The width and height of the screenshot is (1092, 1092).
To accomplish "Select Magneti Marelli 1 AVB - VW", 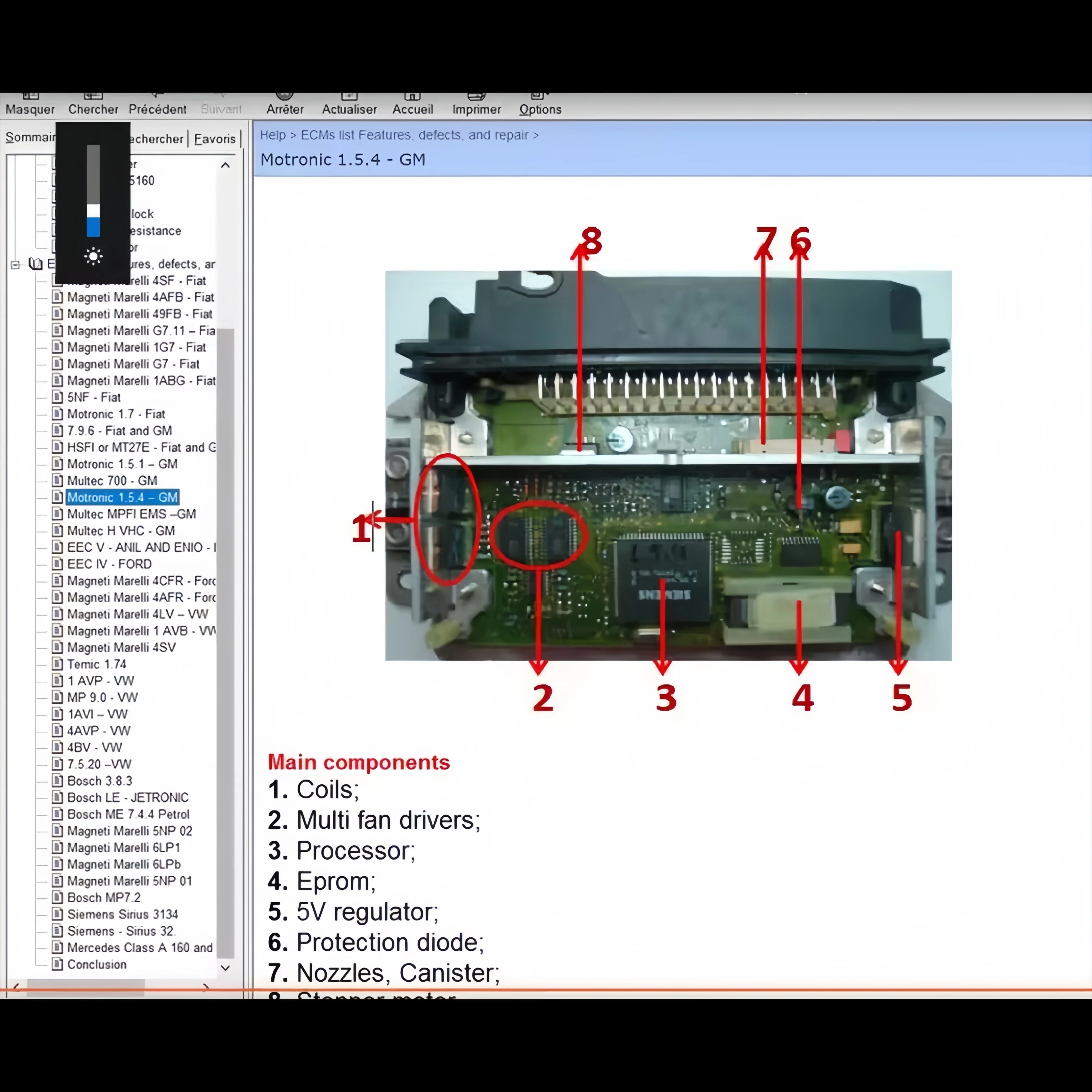I will point(141,631).
